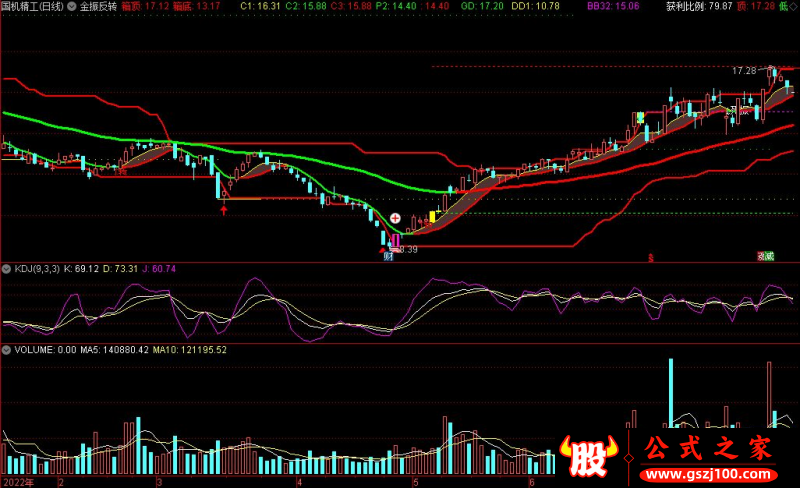The width and height of the screenshot is (800, 488).
Task: Click the red up-arrow signal marker
Action: [223, 209]
